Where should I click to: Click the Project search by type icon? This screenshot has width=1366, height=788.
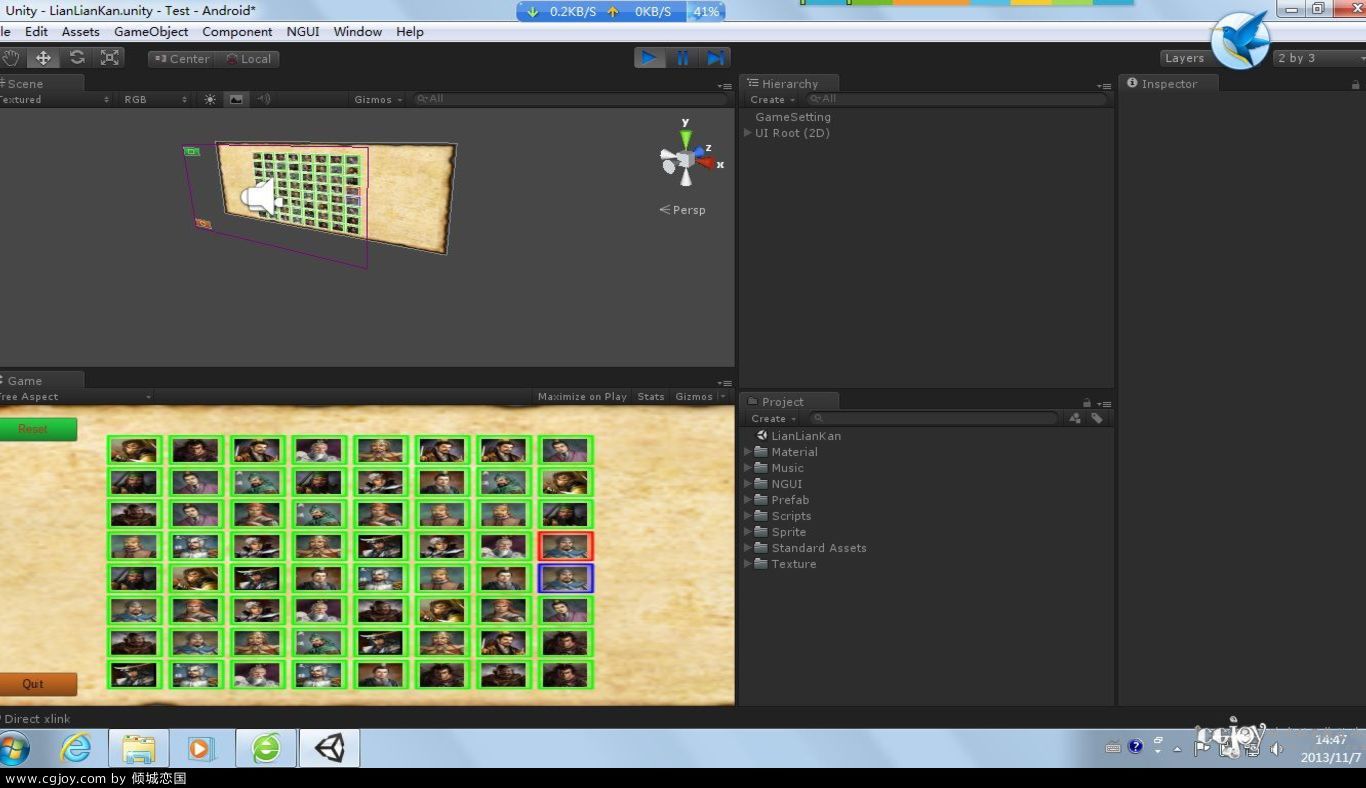(x=1075, y=418)
